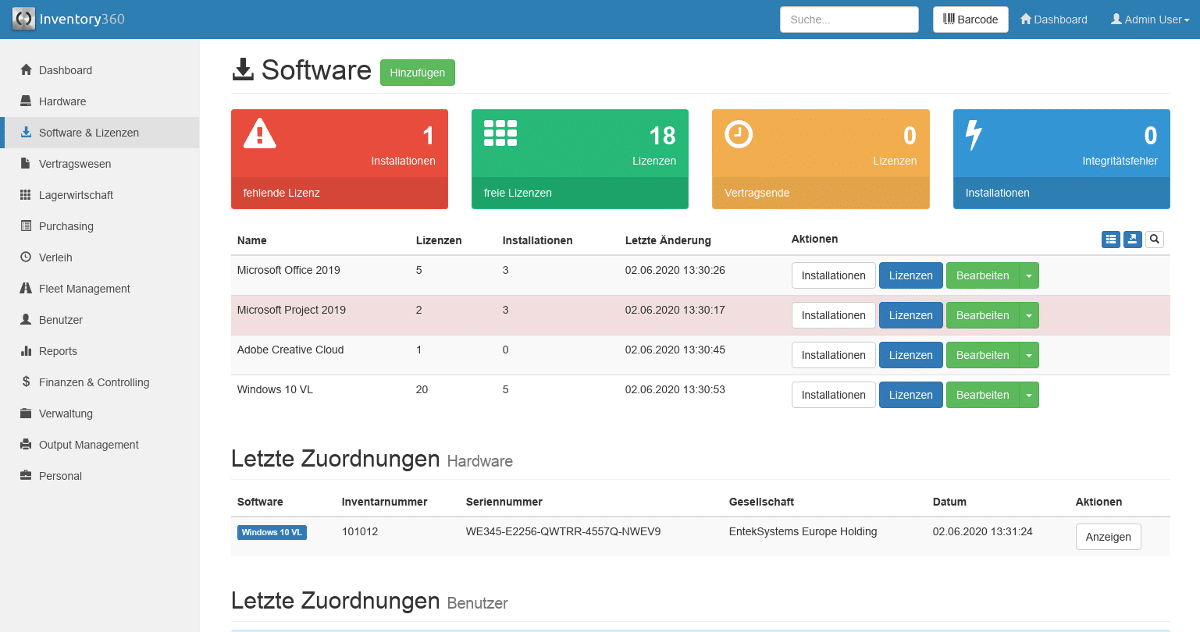Viewport: 1200px width, 632px height.
Task: Expand Bearbeiten dropdown arrow for Microsoft Office 2019
Action: (x=1029, y=276)
